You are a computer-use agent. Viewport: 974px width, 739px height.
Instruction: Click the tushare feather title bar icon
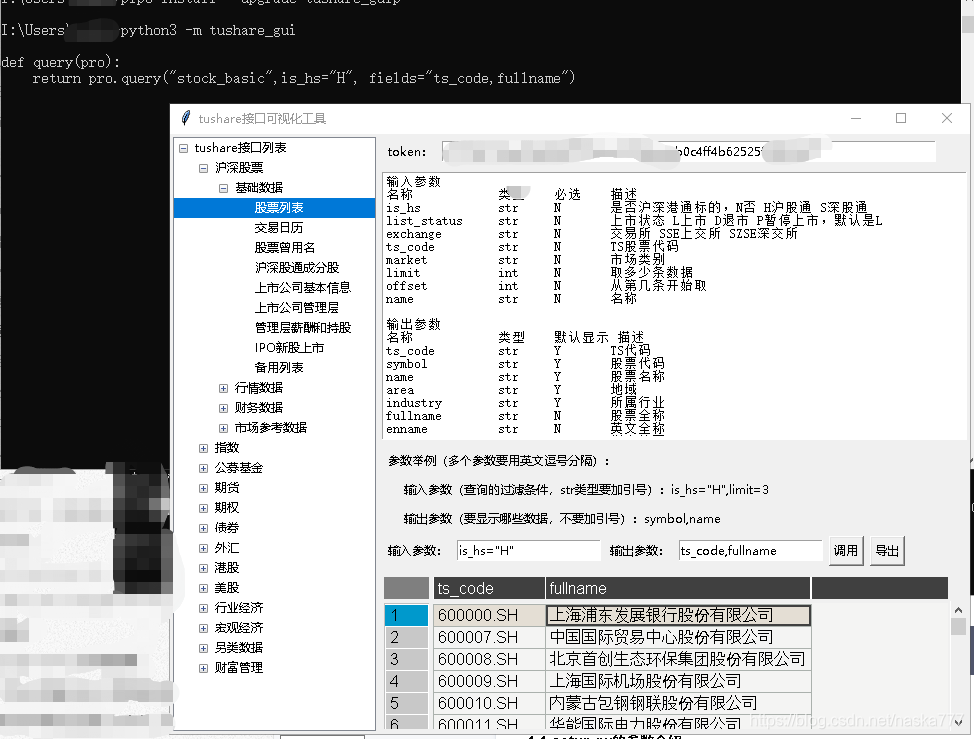(x=185, y=118)
